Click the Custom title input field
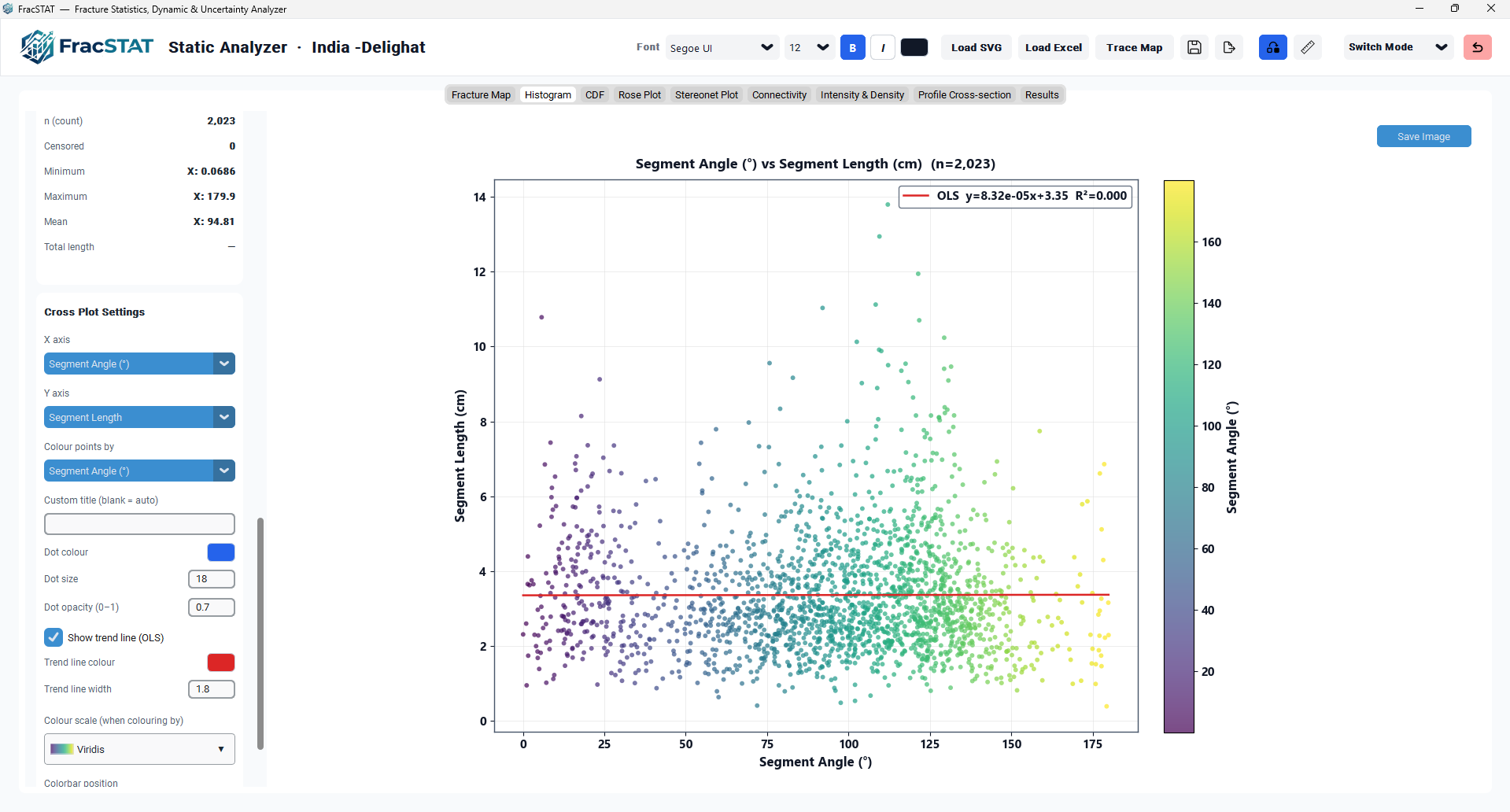1510x812 pixels. click(x=139, y=524)
